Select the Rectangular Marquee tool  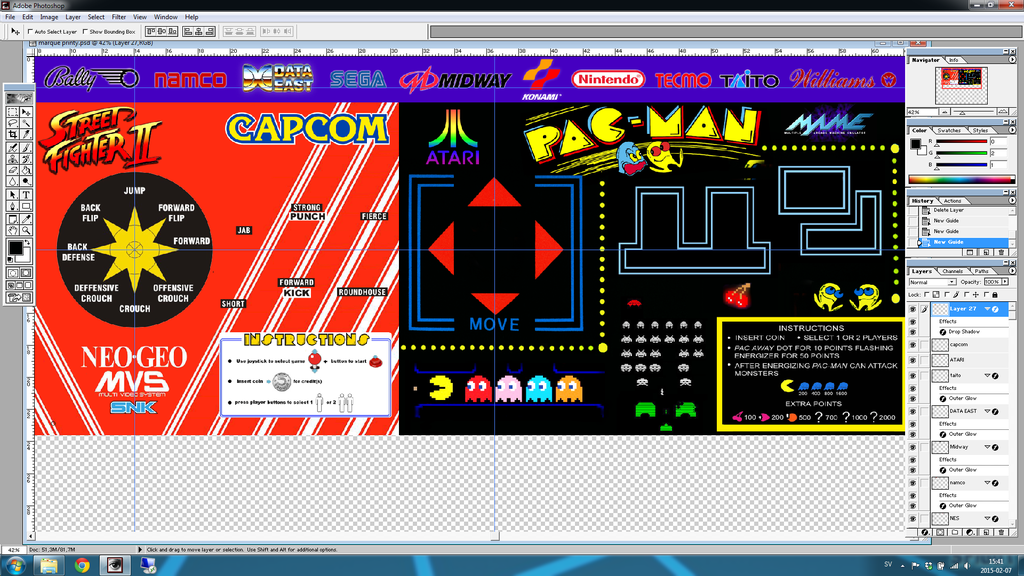[12, 112]
